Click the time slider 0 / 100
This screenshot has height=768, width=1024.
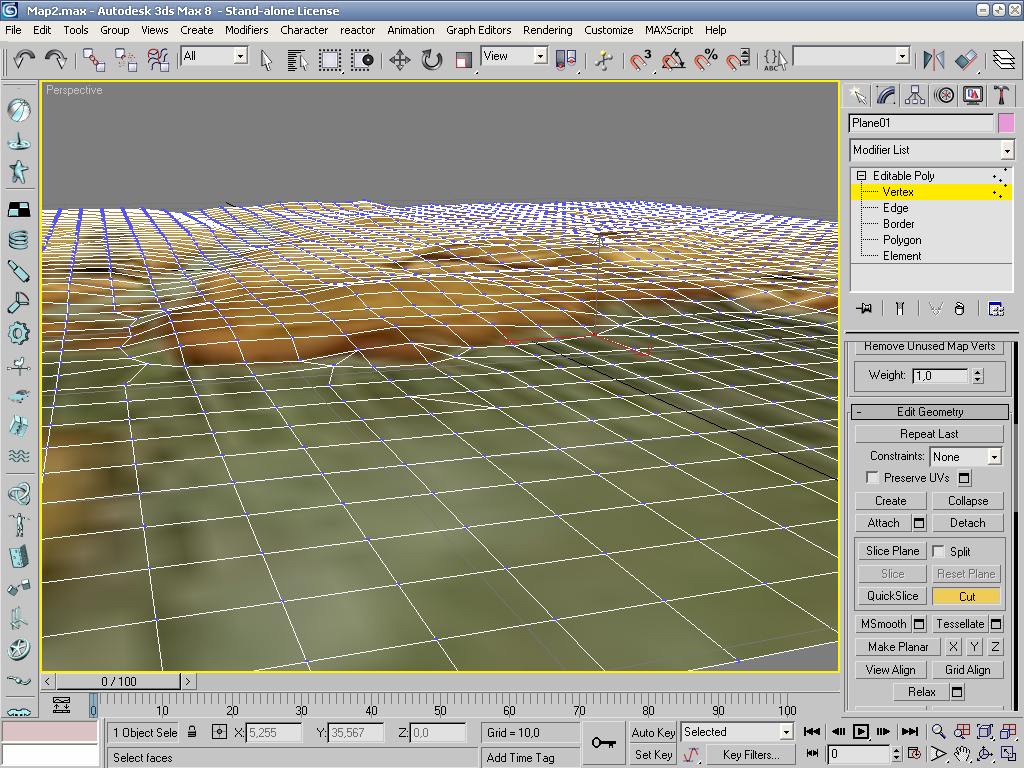coord(118,681)
